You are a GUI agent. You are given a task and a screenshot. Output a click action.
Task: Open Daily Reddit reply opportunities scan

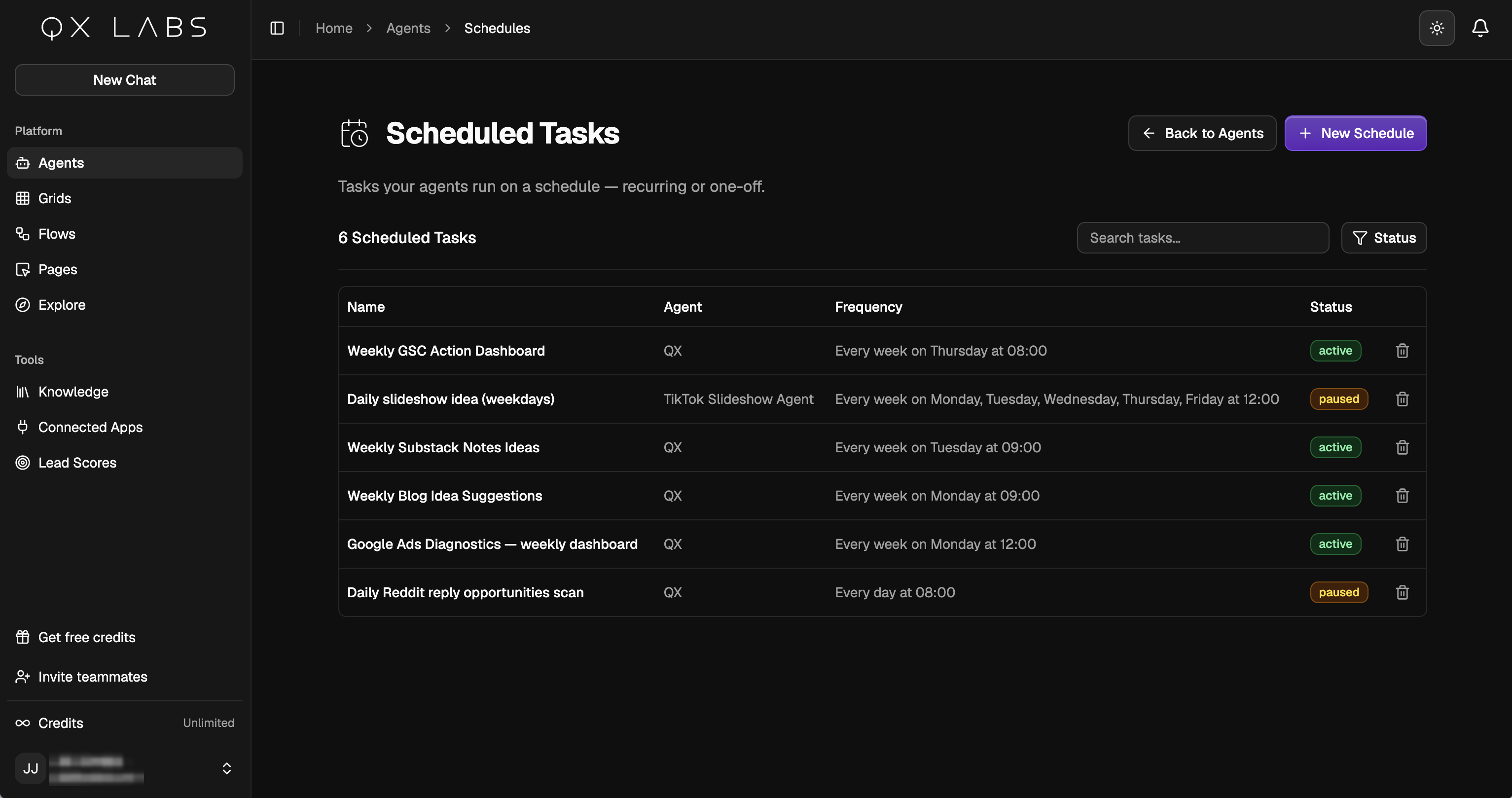[x=466, y=592]
